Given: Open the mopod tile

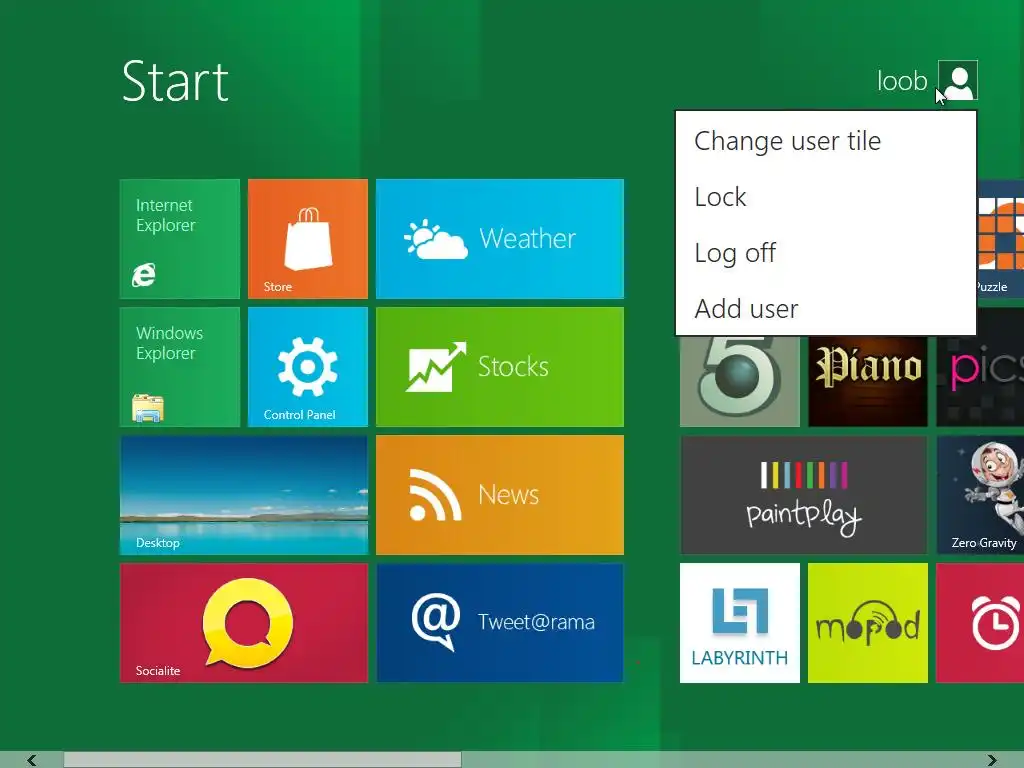Looking at the screenshot, I should click(868, 623).
